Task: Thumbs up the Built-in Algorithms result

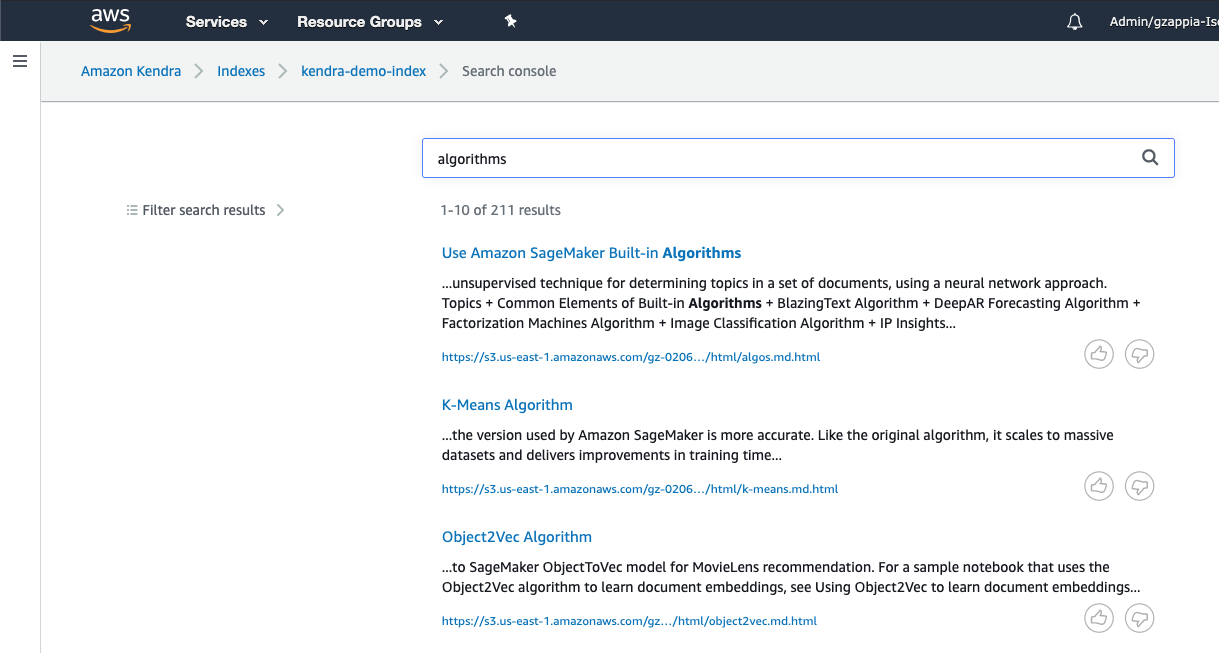Action: pos(1099,354)
